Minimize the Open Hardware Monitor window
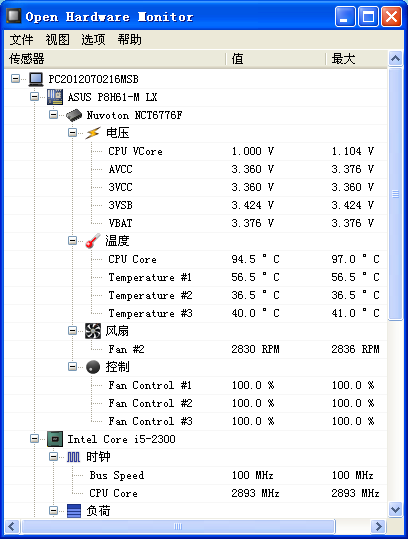The height and width of the screenshot is (539, 408). (x=345, y=16)
